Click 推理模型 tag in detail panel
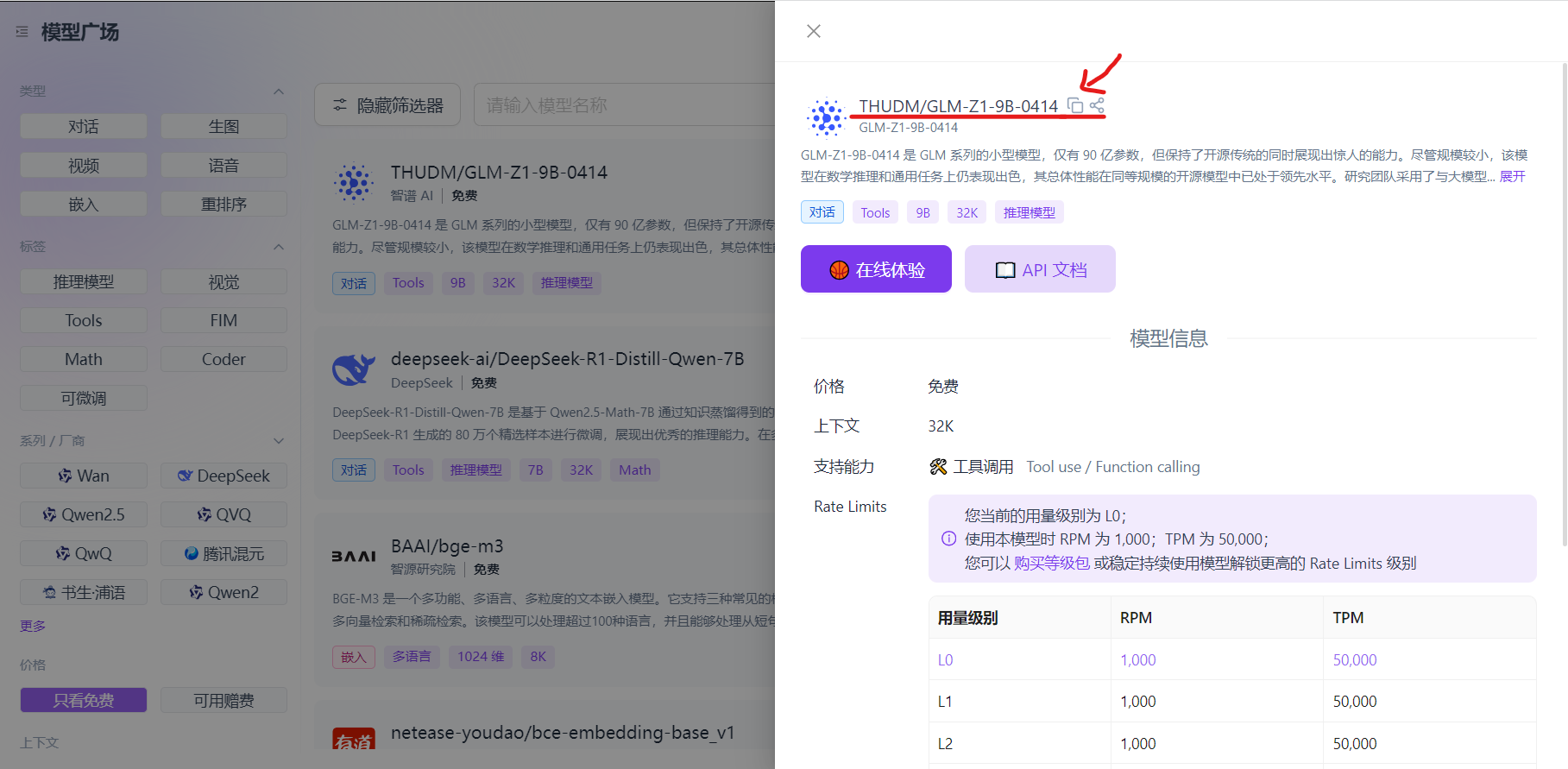1568x769 pixels. click(x=1029, y=212)
